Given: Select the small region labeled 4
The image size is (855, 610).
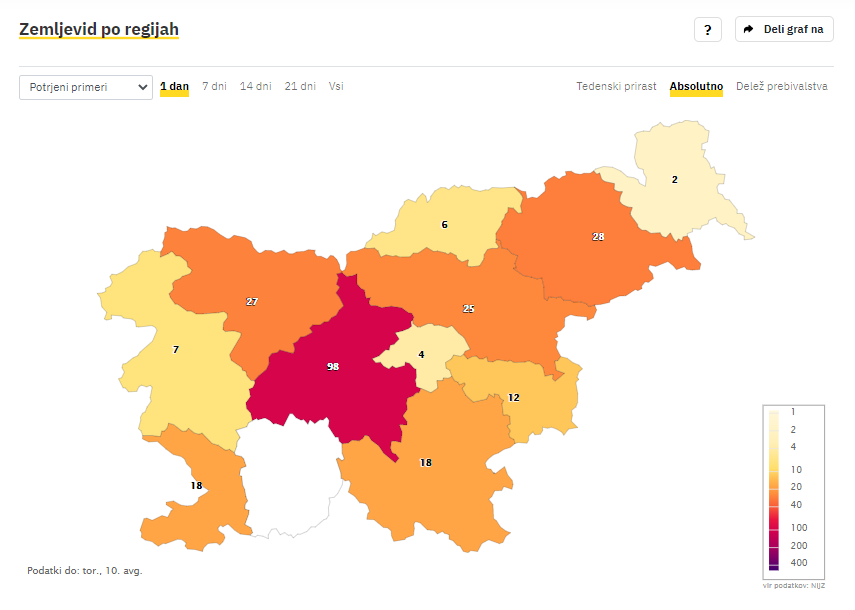Looking at the screenshot, I should point(421,354).
